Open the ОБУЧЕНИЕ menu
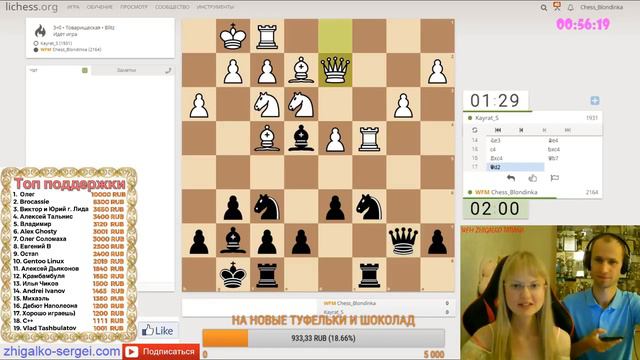Viewport: 640px width, 360px height. [x=99, y=7]
